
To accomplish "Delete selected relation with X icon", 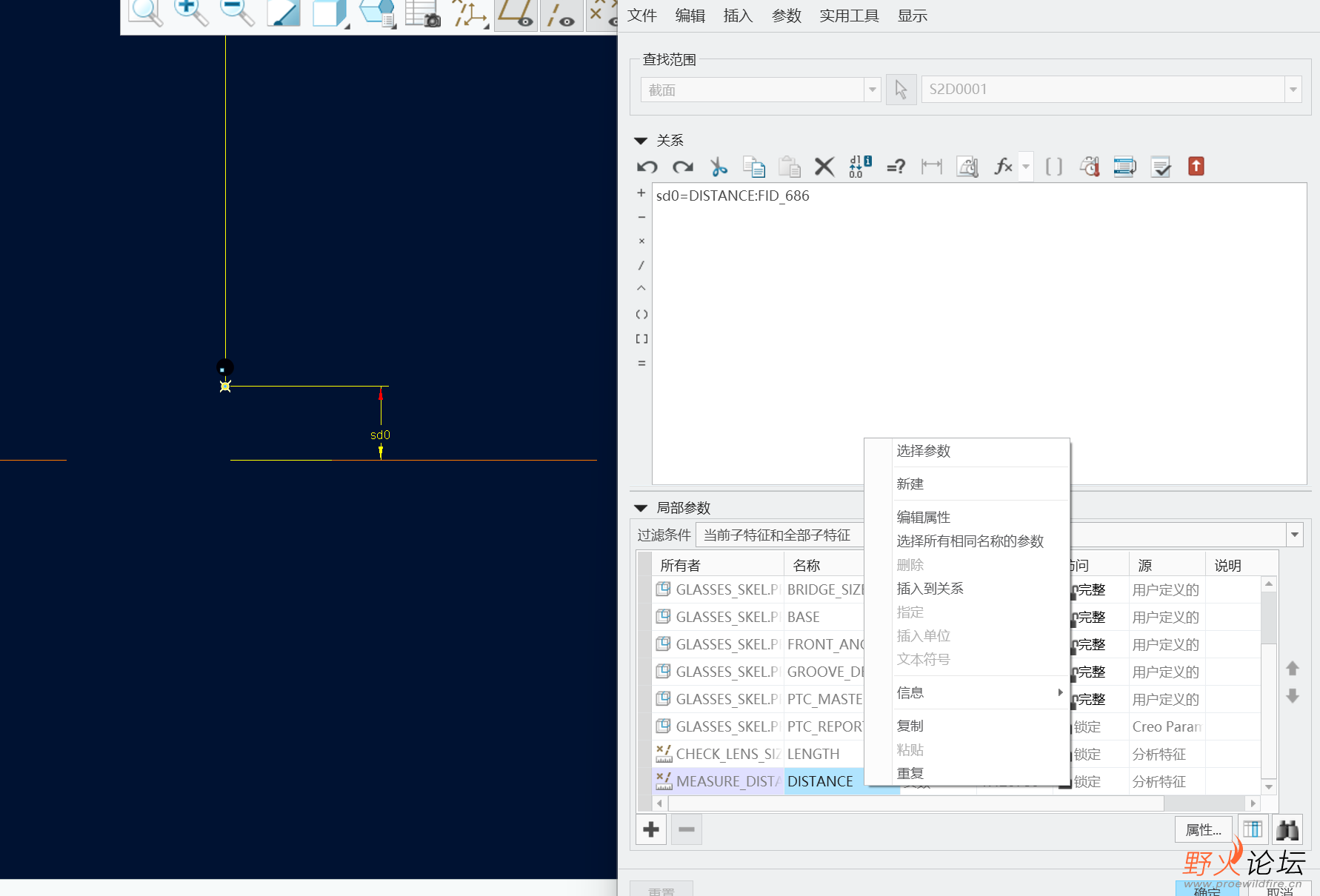I will 824,167.
